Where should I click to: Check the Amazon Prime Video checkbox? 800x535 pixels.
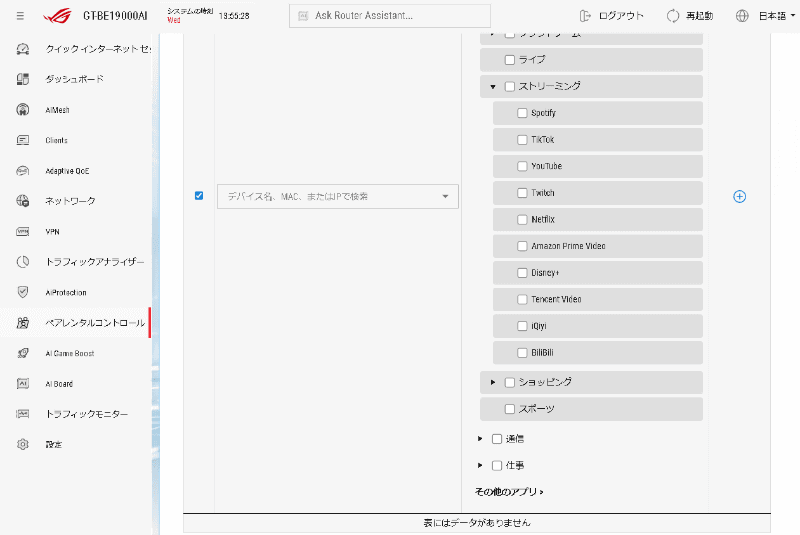(x=522, y=246)
